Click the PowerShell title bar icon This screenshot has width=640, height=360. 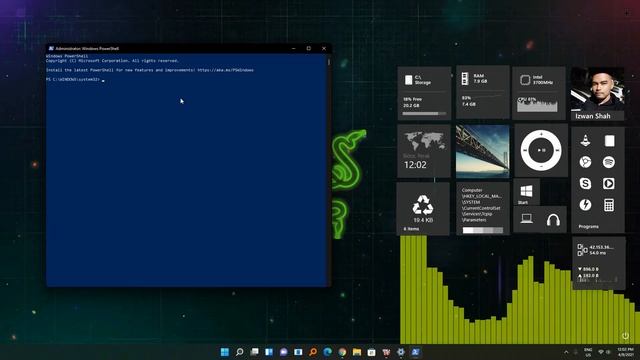coord(51,48)
